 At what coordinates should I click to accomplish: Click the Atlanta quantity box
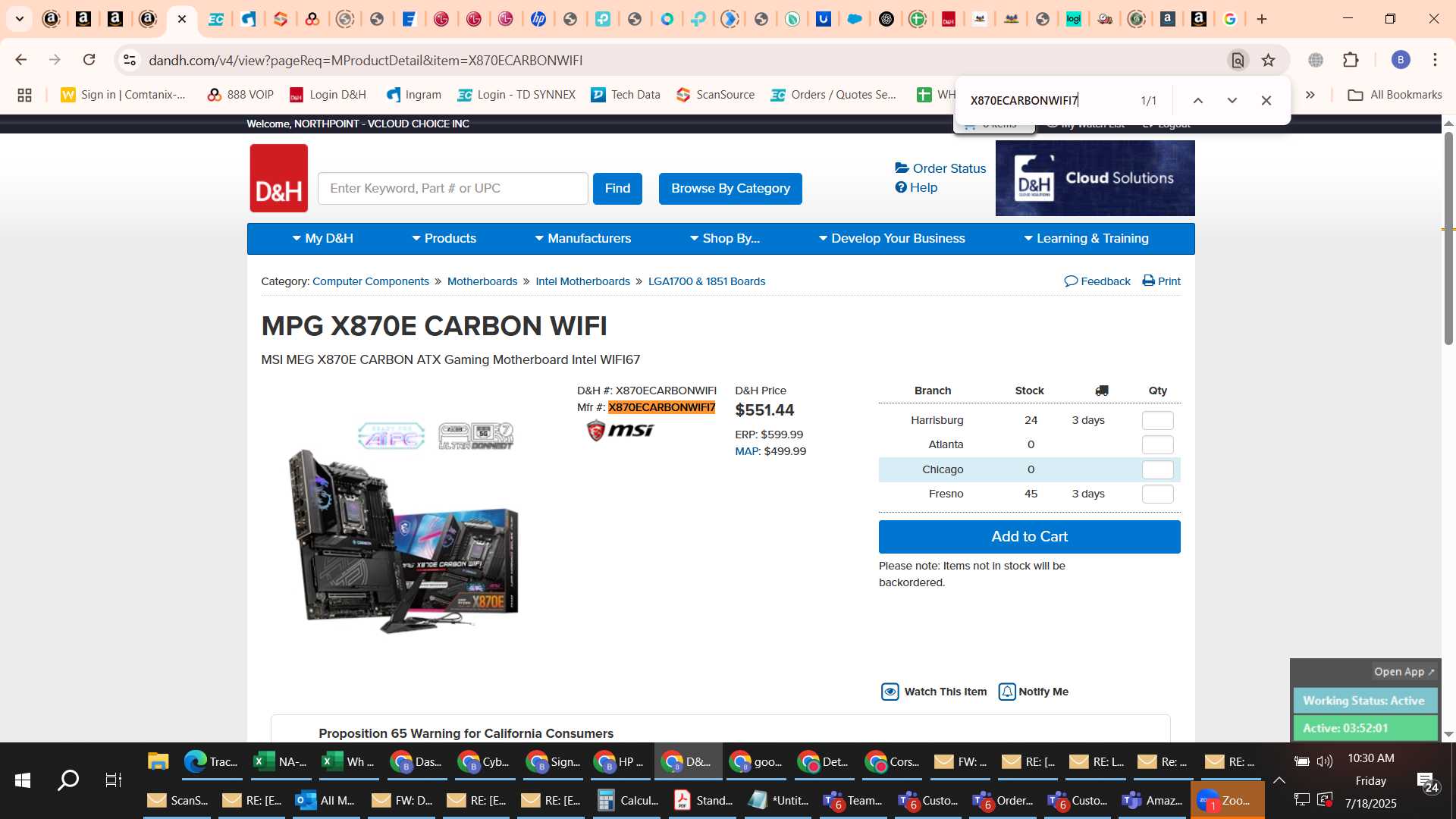(1157, 445)
